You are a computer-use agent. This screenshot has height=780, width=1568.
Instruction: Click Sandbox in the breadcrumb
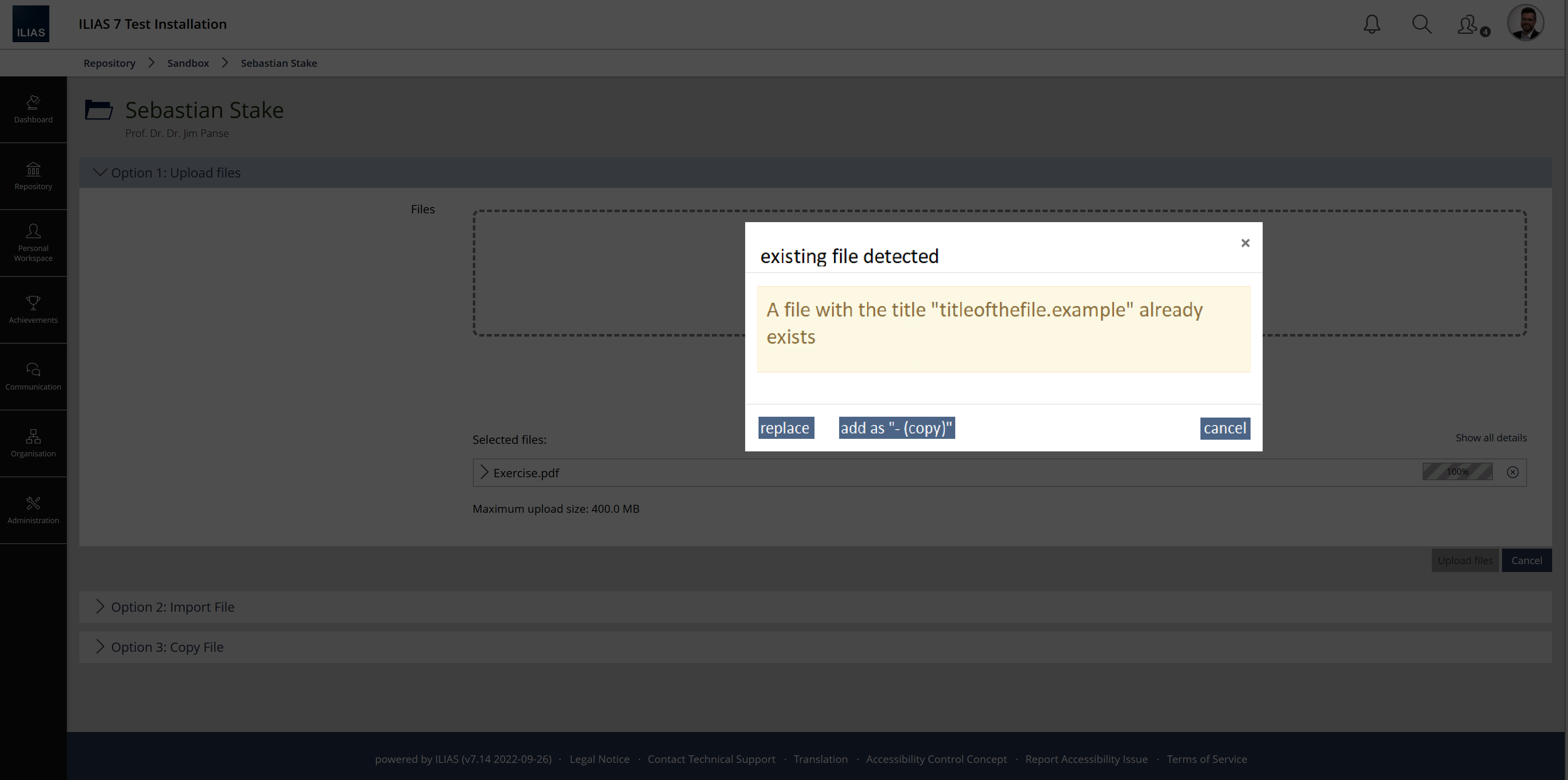188,63
